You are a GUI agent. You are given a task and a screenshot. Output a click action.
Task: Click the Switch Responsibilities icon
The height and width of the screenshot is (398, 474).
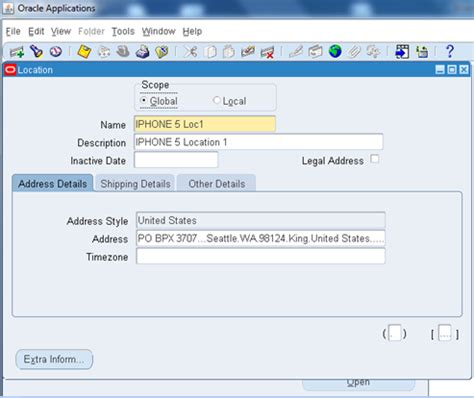pos(123,52)
